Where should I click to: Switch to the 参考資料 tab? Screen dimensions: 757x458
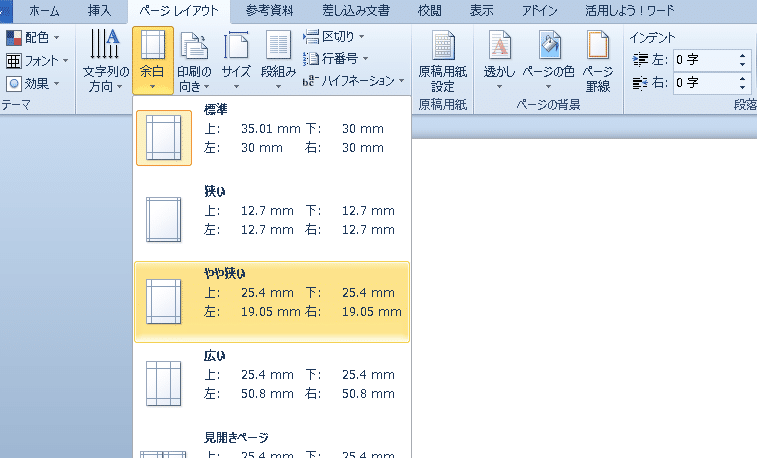coord(273,11)
